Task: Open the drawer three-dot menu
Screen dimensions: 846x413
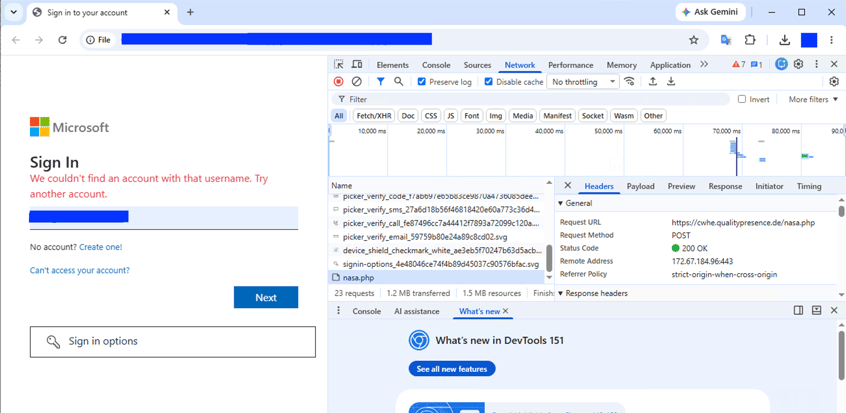Action: point(338,310)
